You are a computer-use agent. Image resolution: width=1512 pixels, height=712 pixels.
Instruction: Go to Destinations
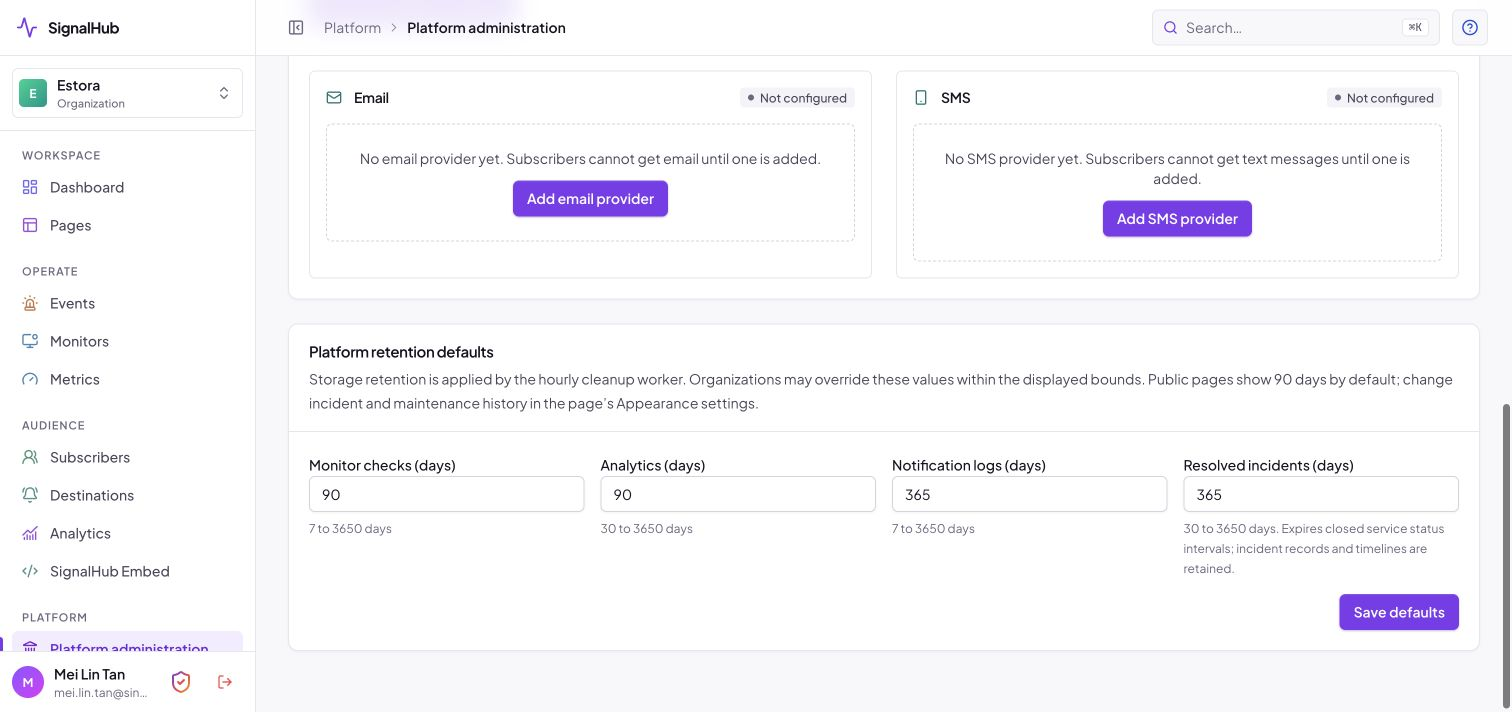pos(127,495)
